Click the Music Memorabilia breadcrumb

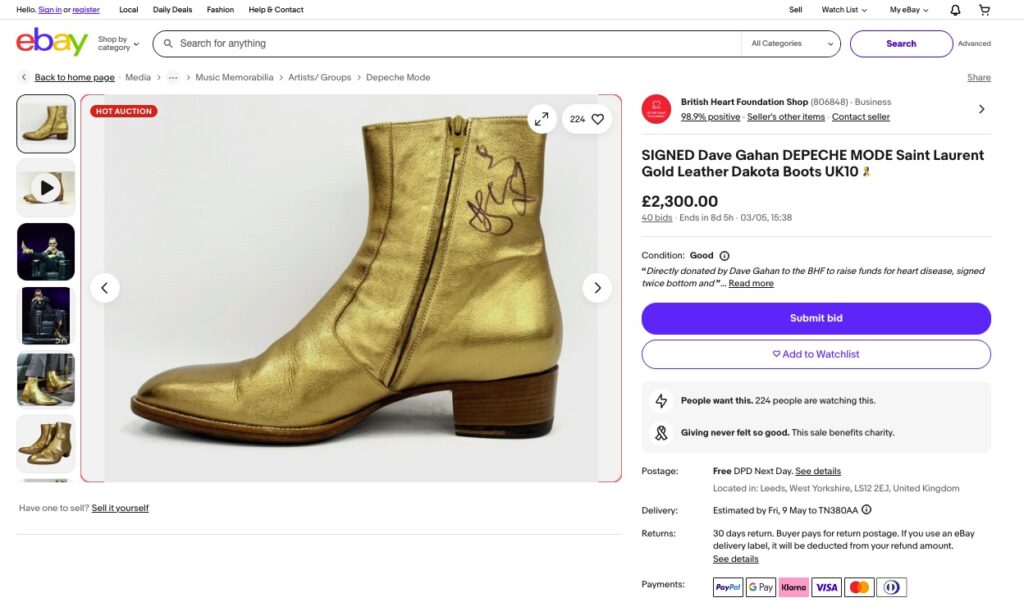(234, 77)
